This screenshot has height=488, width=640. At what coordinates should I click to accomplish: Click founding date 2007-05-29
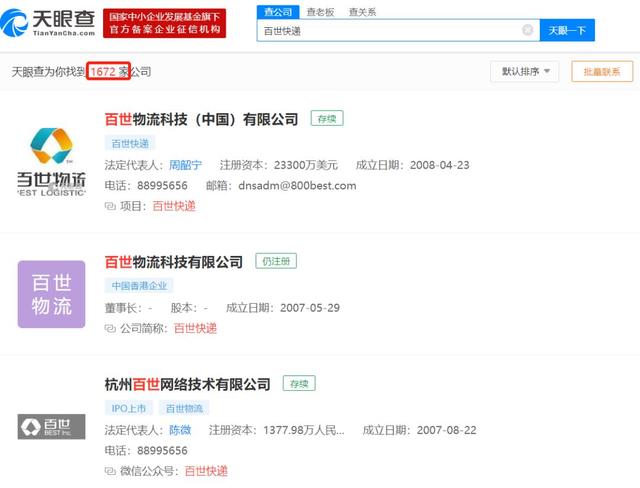click(x=310, y=308)
